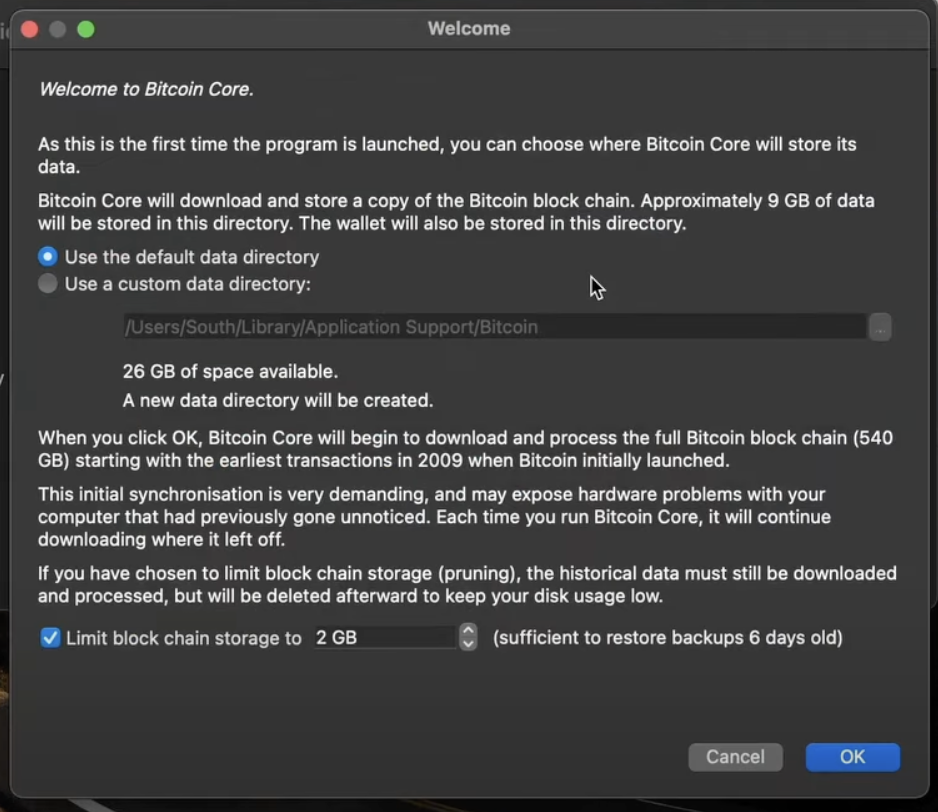The height and width of the screenshot is (812, 938).
Task: Decrease storage limit with down stepper arrow
Action: [x=468, y=644]
